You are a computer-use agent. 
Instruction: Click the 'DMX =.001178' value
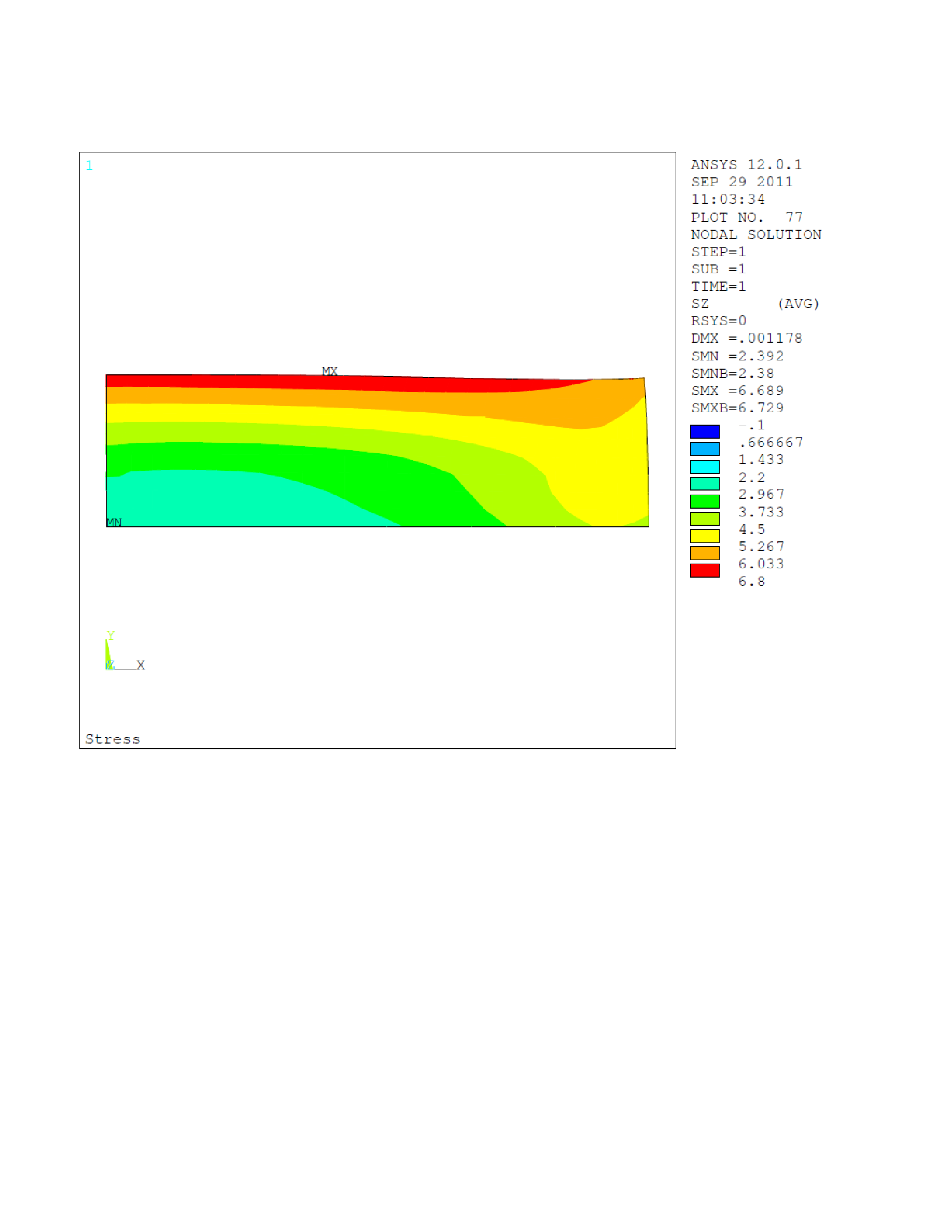[x=747, y=339]
